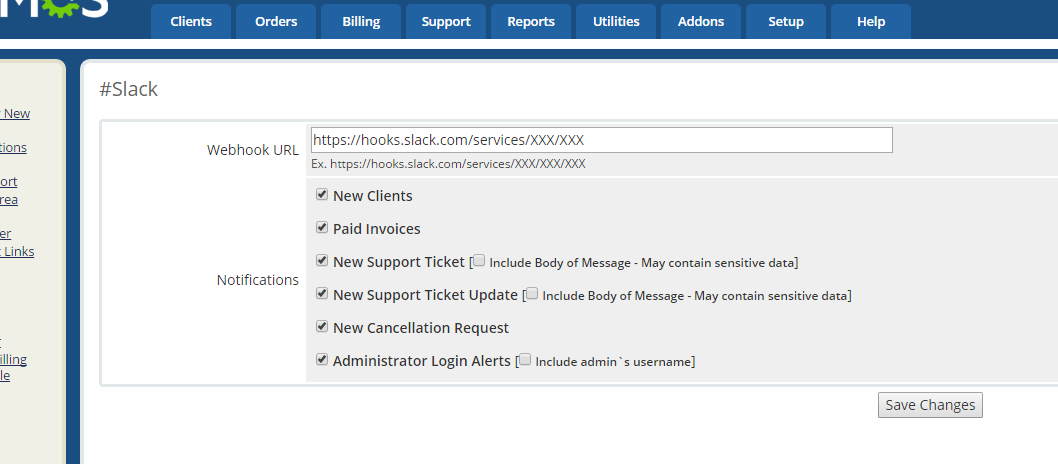Disable the New Support Ticket notification checkbox

(x=322, y=261)
